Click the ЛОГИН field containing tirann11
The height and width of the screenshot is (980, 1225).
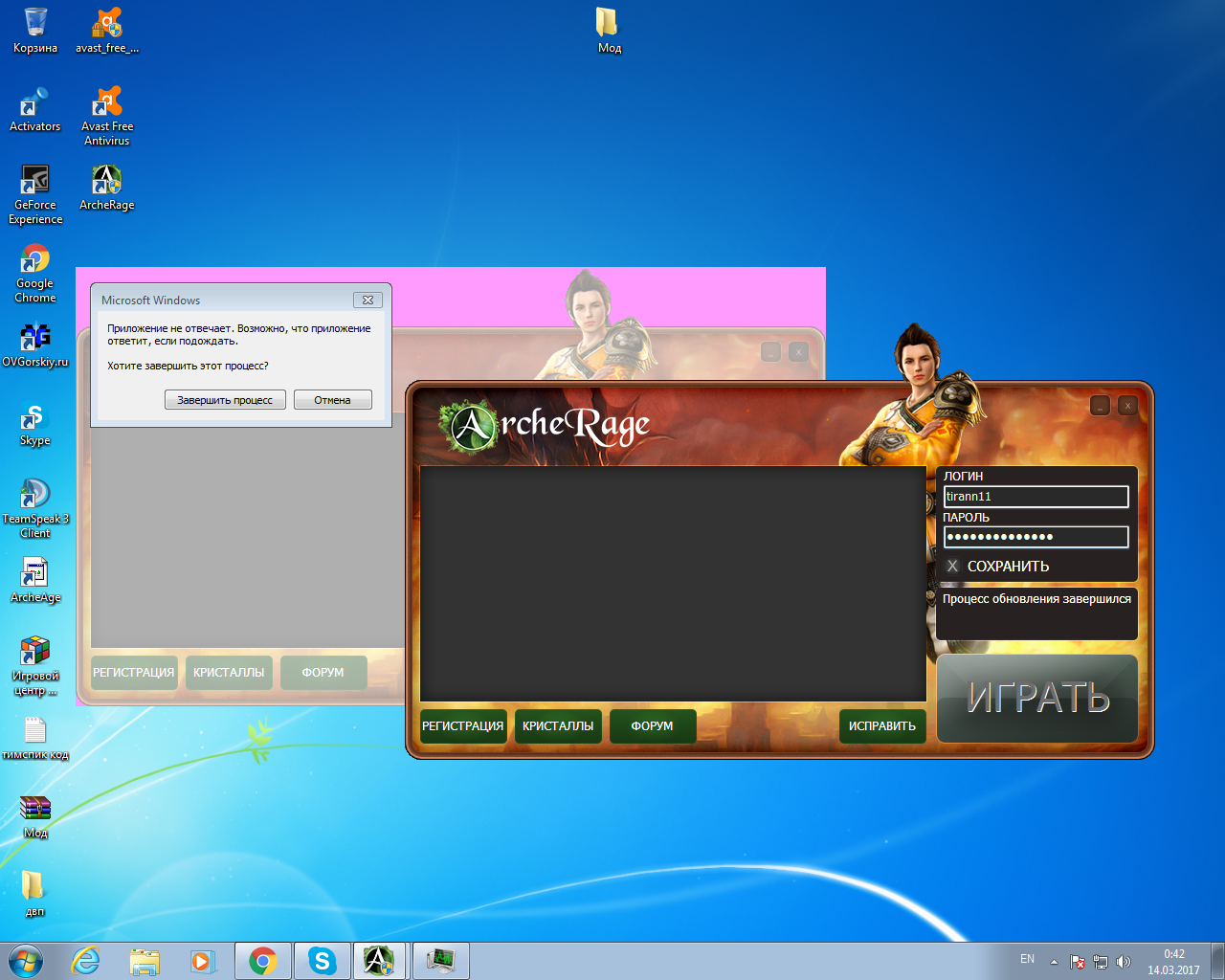click(1036, 497)
